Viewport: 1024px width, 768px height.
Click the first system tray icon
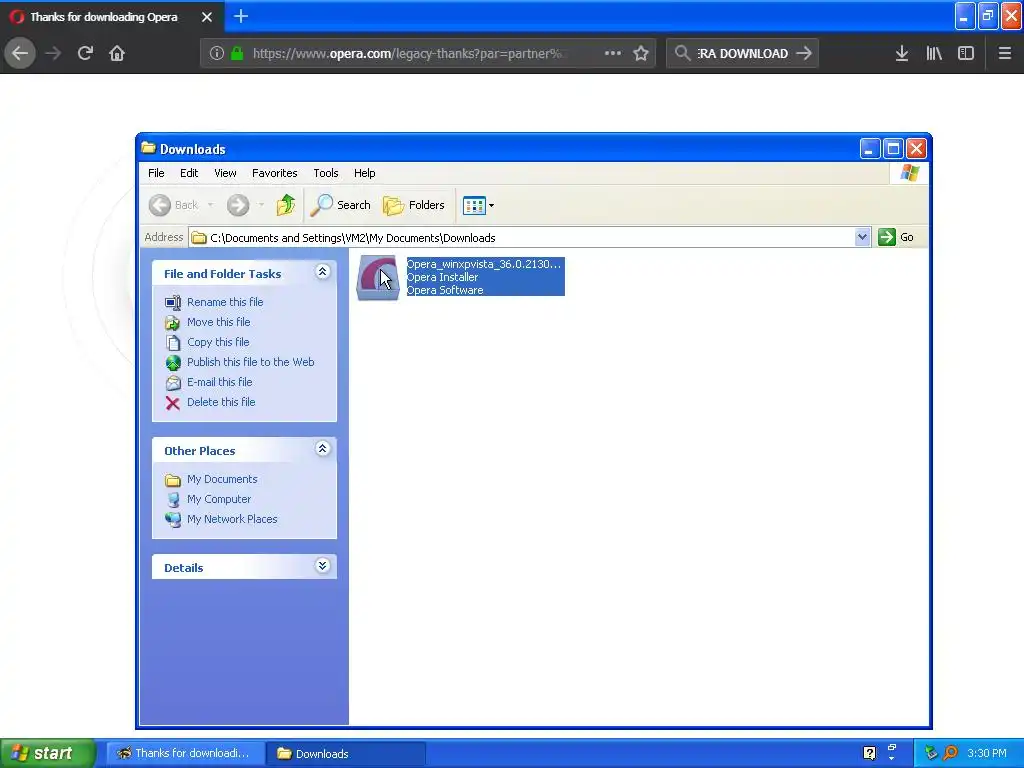pyautogui.click(x=931, y=753)
